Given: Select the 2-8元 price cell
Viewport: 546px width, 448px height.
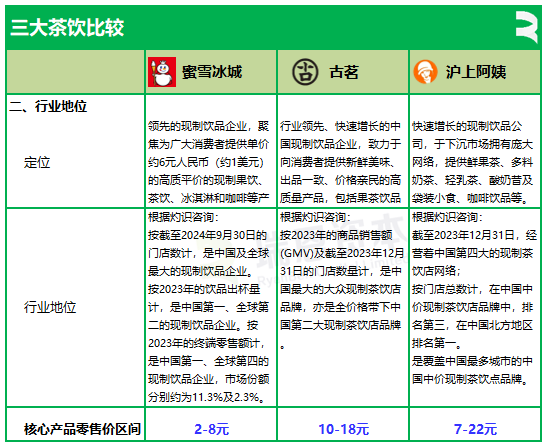Looking at the screenshot, I should pos(212,429).
